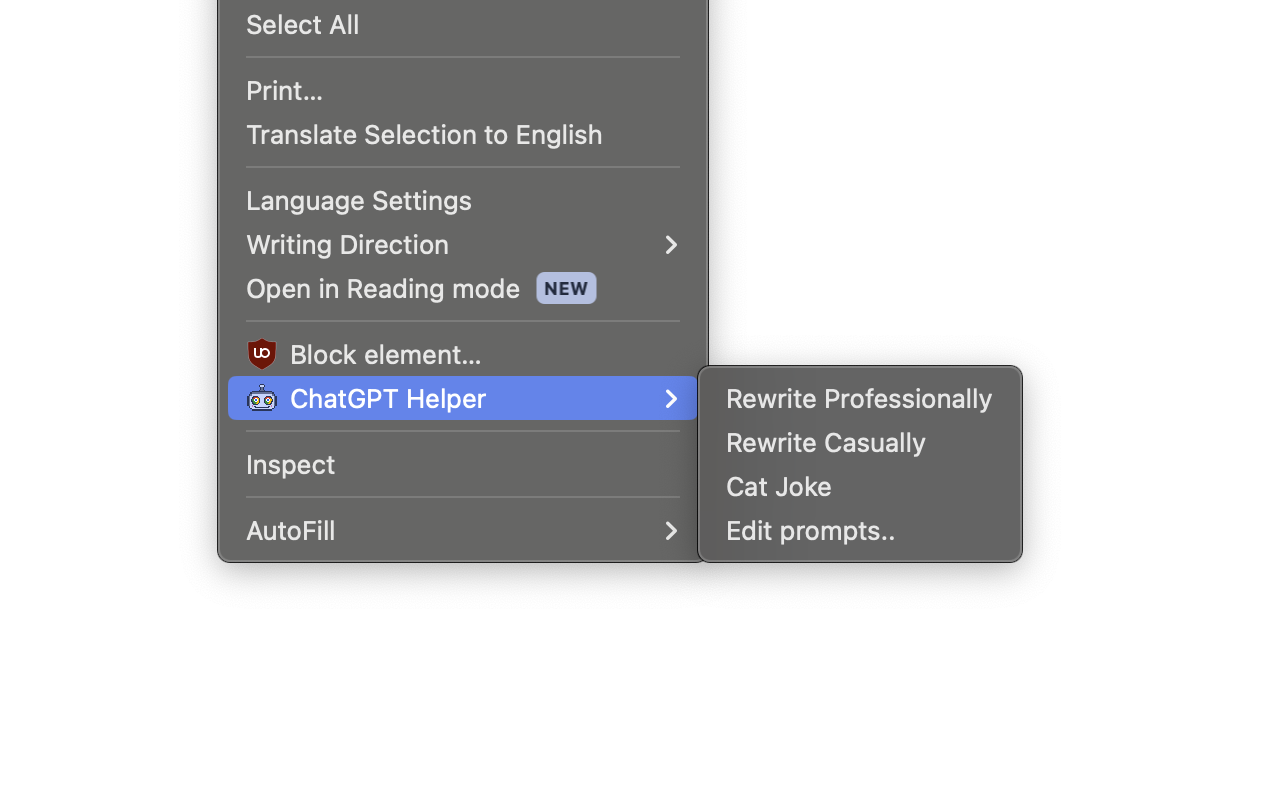The image size is (1280, 800).
Task: Select Inspect from the menu
Action: click(x=290, y=464)
